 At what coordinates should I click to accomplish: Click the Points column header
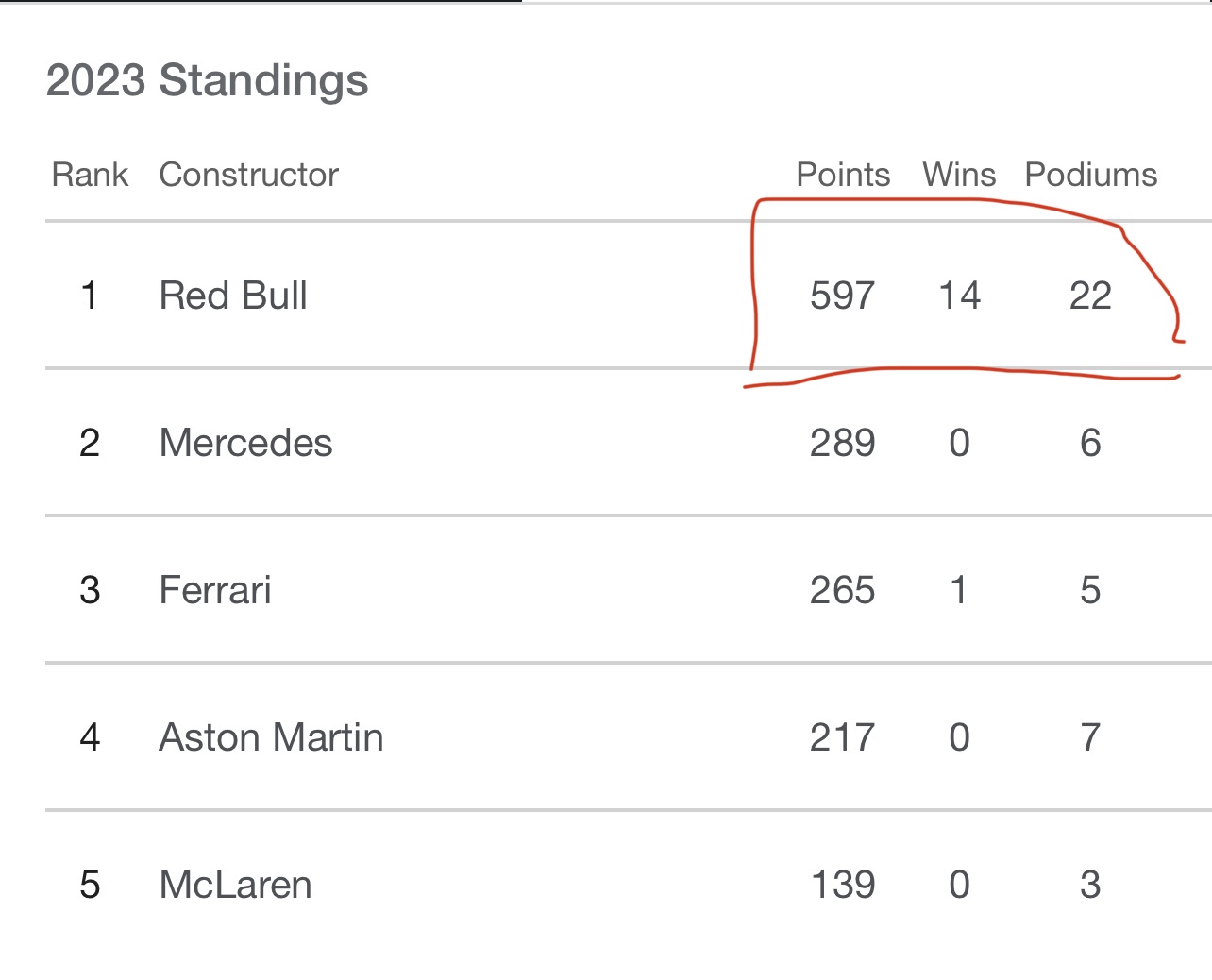[x=843, y=175]
